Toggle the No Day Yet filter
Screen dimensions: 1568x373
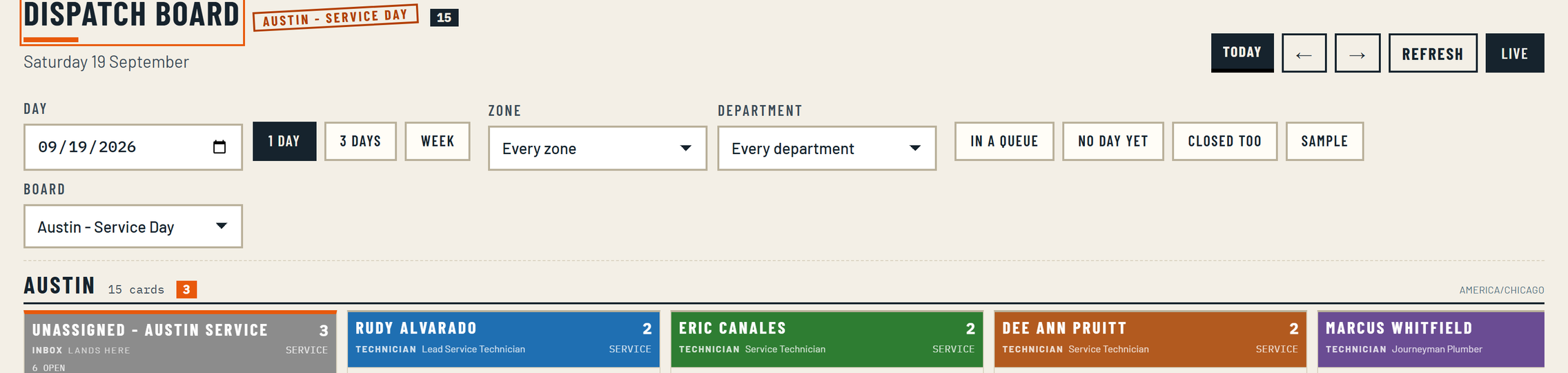point(1113,142)
